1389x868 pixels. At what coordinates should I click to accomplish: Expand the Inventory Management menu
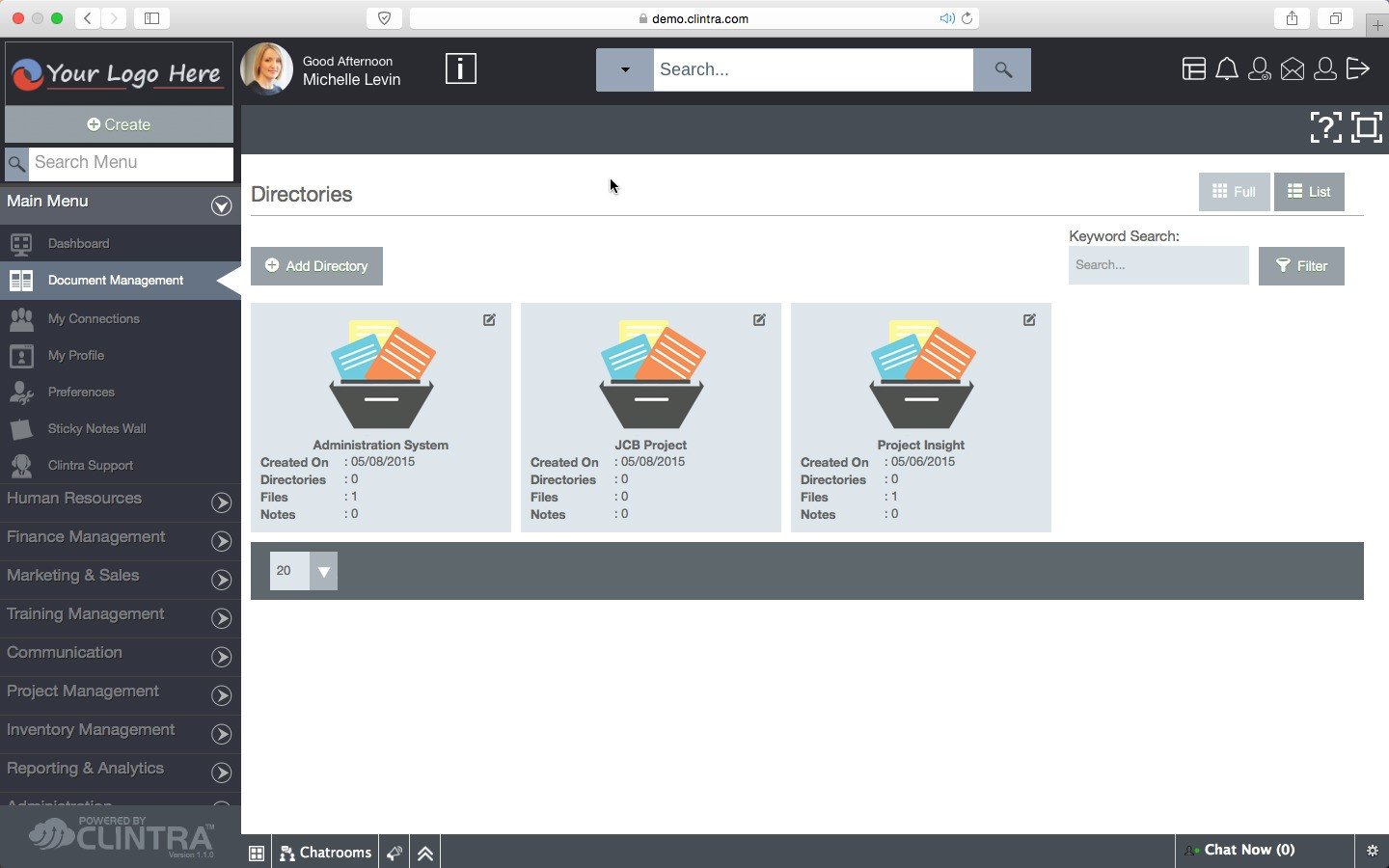[222, 734]
